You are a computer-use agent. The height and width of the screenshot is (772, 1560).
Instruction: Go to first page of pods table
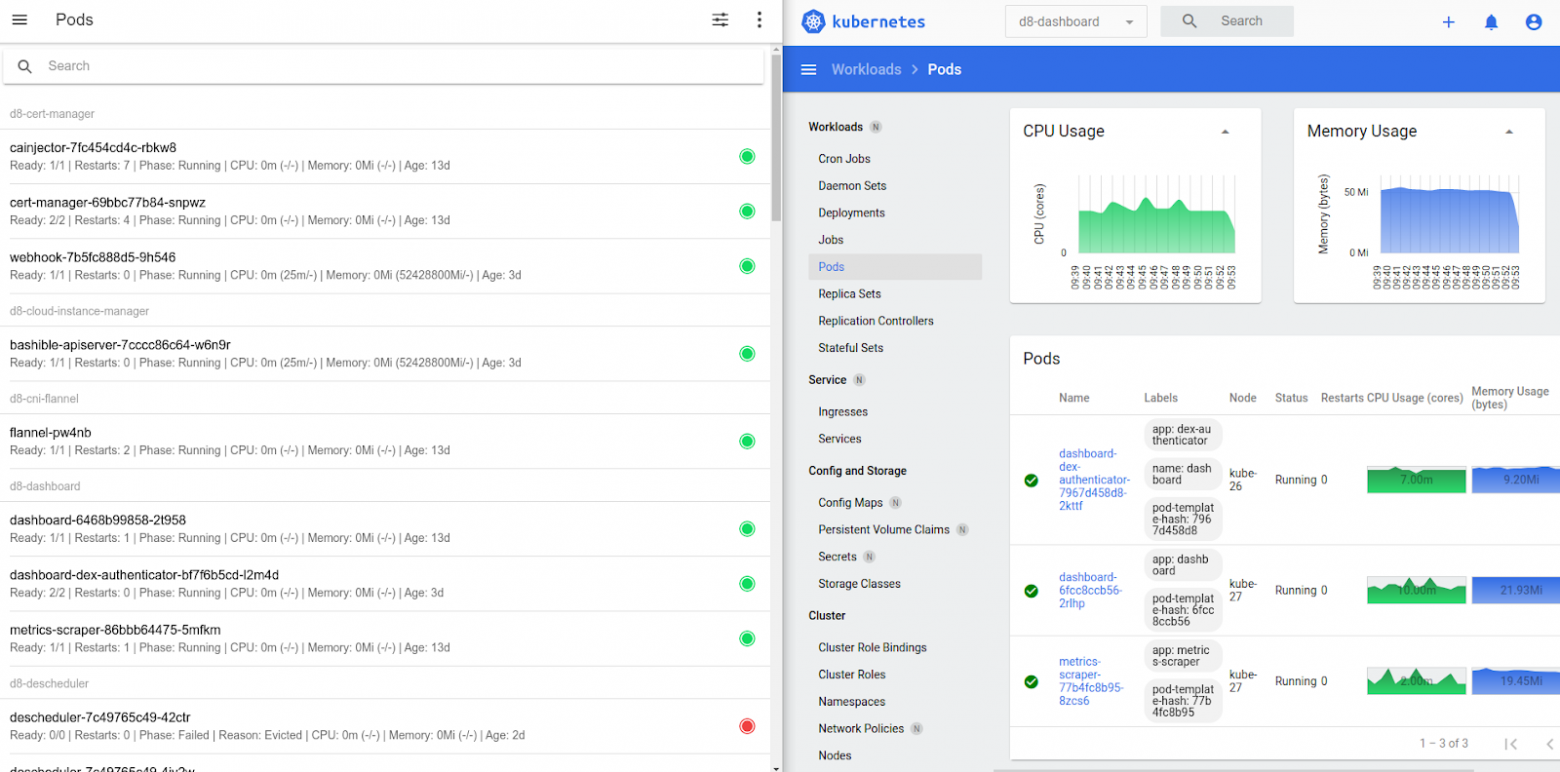pyautogui.click(x=1511, y=743)
